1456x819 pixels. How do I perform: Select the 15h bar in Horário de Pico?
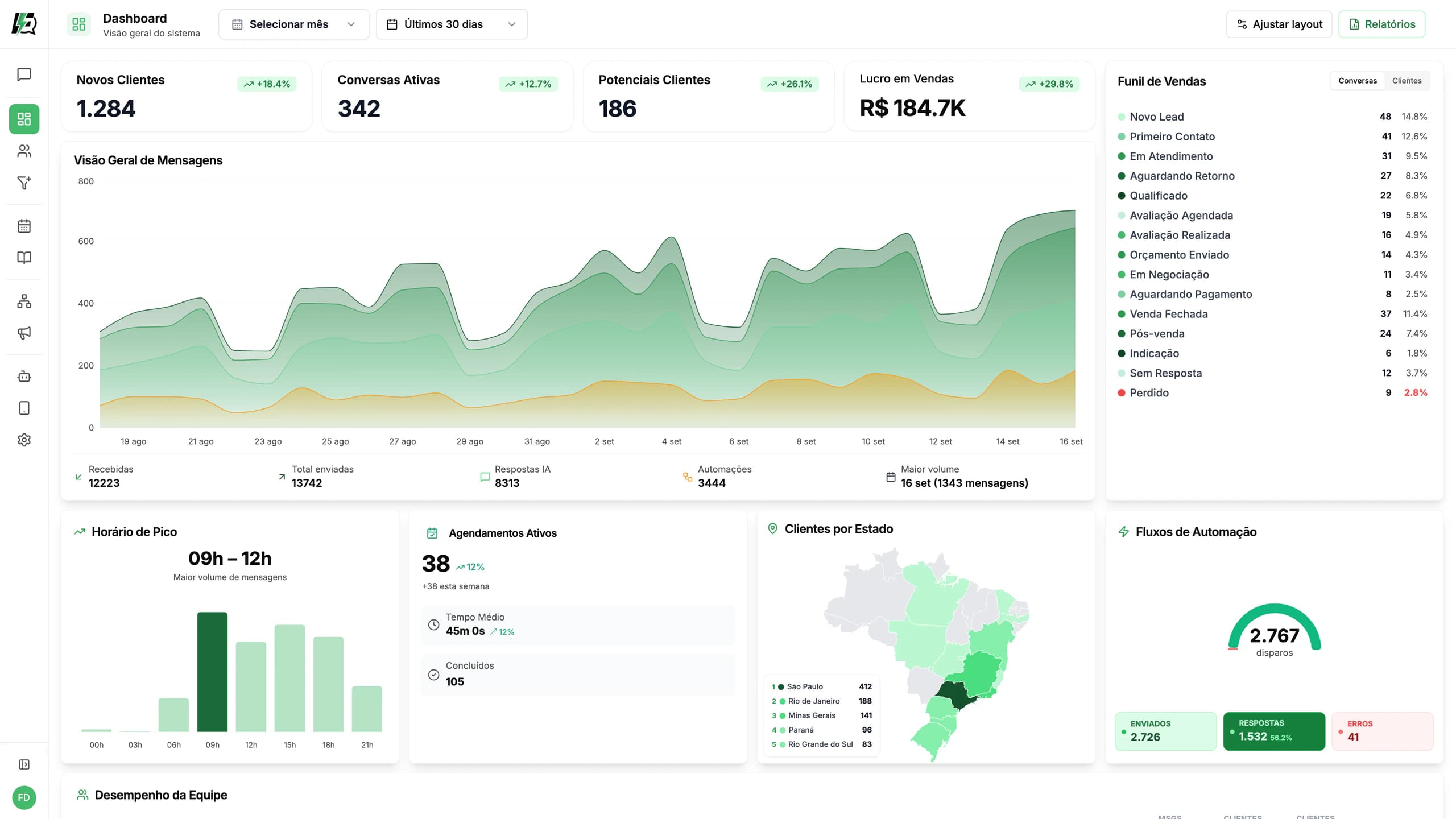pyautogui.click(x=289, y=678)
